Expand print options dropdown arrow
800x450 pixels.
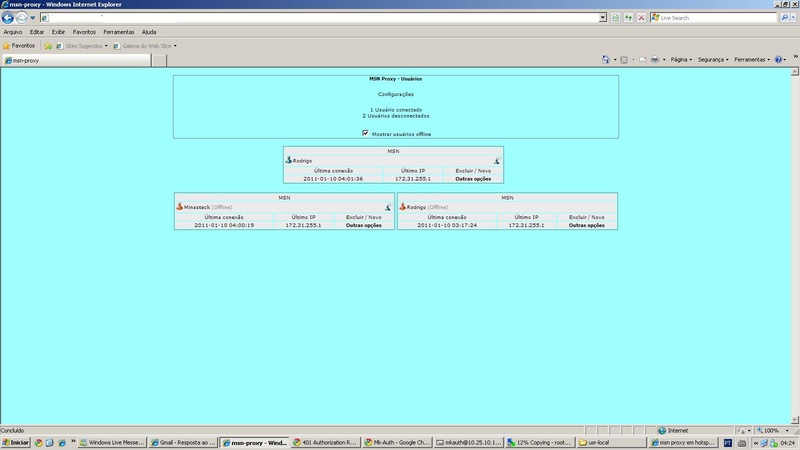[x=664, y=60]
